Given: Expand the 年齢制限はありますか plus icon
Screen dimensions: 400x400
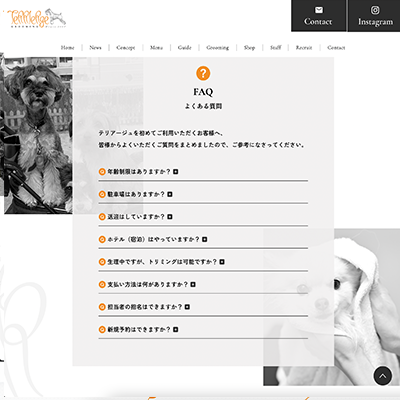Looking at the screenshot, I should (x=176, y=172).
